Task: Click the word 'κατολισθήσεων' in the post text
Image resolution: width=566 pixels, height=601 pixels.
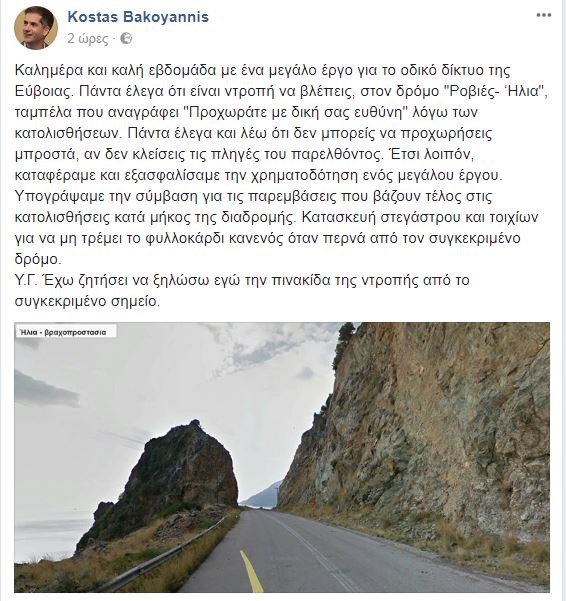Action: (69, 133)
